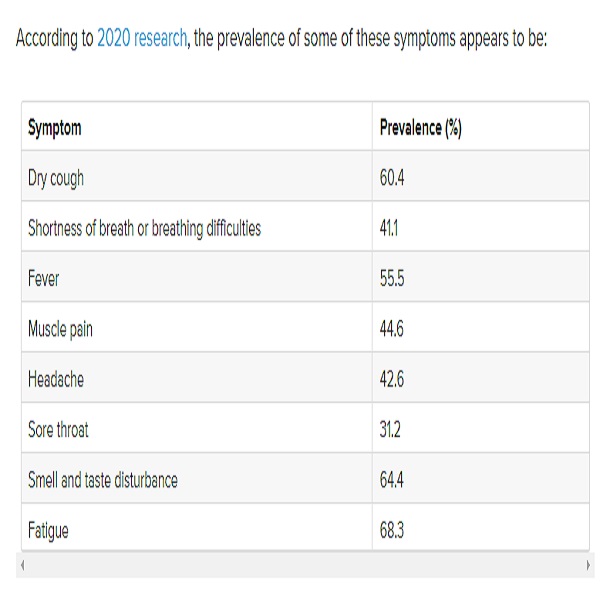Click the left scroll arrow below the table
Screen dimensions: 600x600
point(23,565)
